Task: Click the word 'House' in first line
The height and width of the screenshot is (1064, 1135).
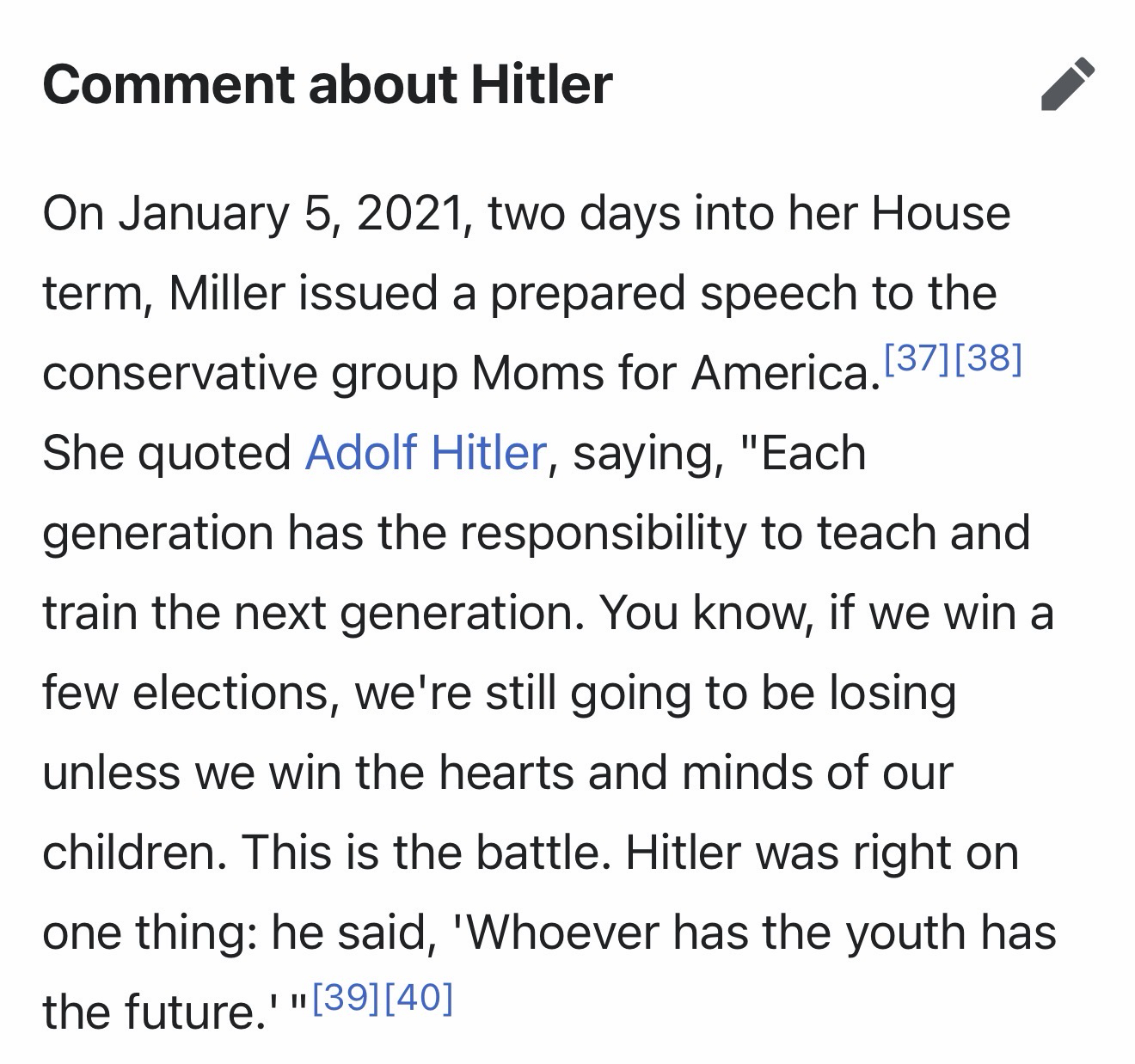Action: 941,214
